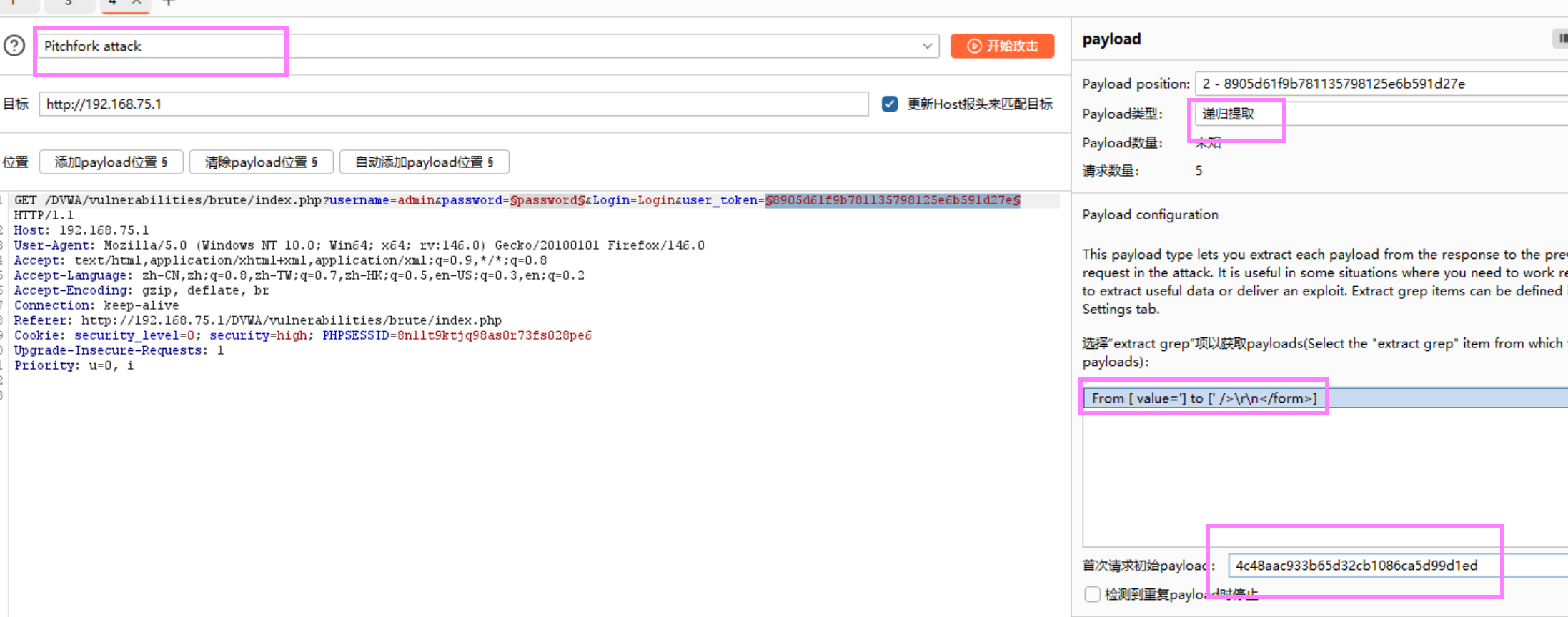
Task: Open the Pitchfork attack type dropdown
Action: point(487,46)
